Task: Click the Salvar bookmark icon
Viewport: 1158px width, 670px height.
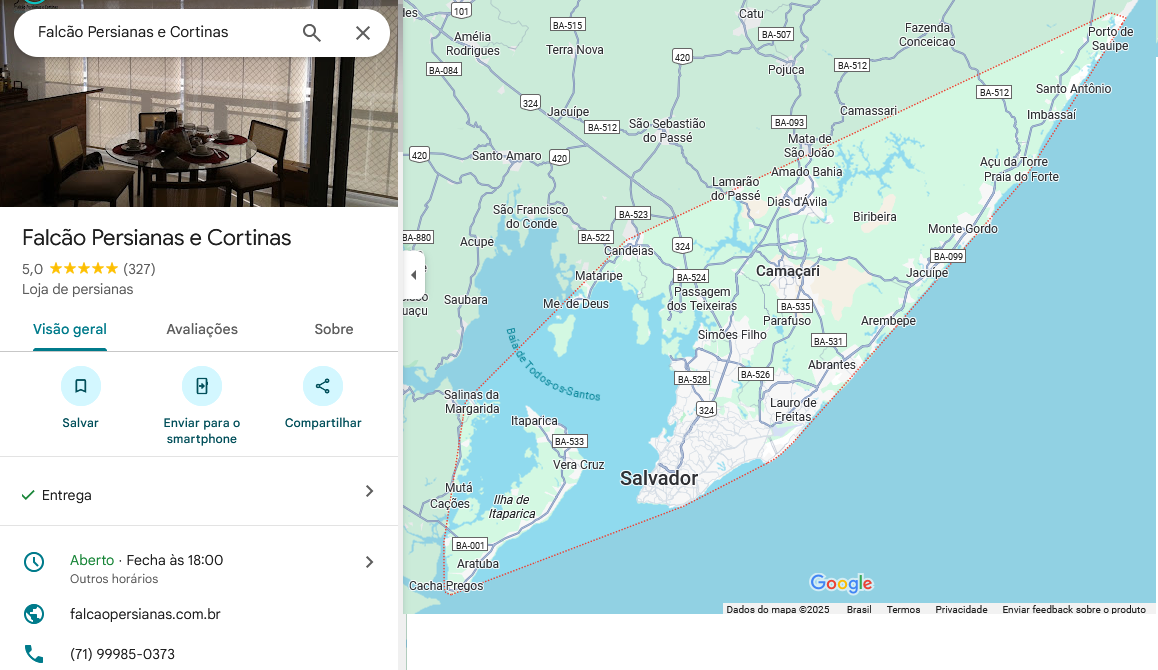Action: pyautogui.click(x=81, y=386)
